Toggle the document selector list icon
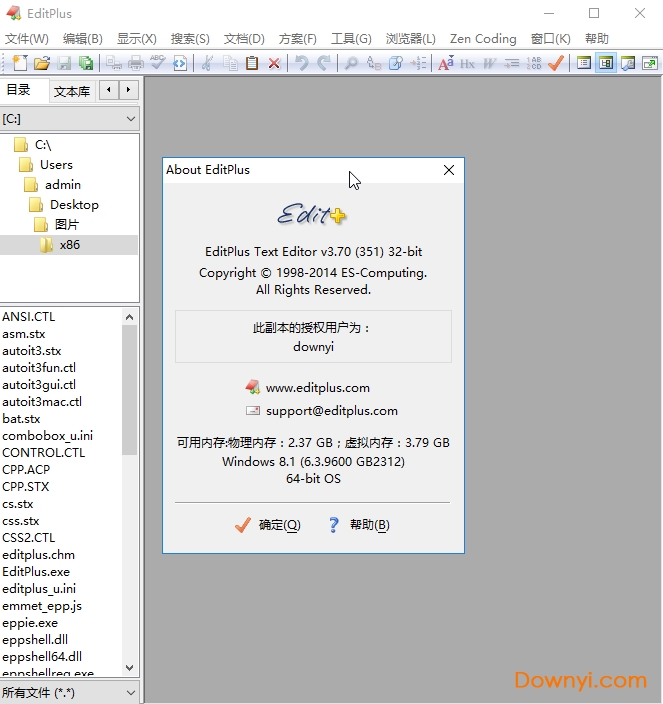 [x=584, y=63]
